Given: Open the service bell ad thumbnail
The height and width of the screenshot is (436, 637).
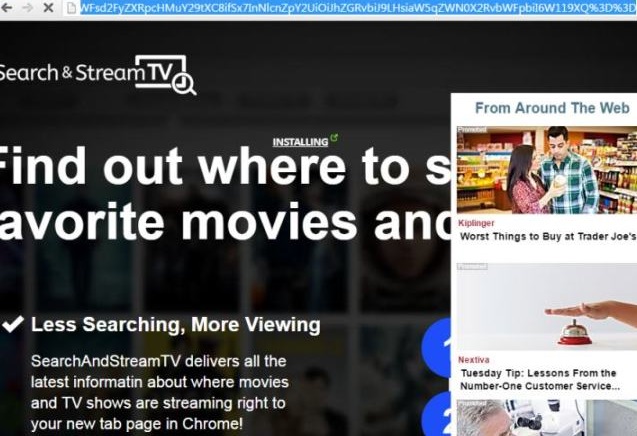Looking at the screenshot, I should pyautogui.click(x=547, y=306).
